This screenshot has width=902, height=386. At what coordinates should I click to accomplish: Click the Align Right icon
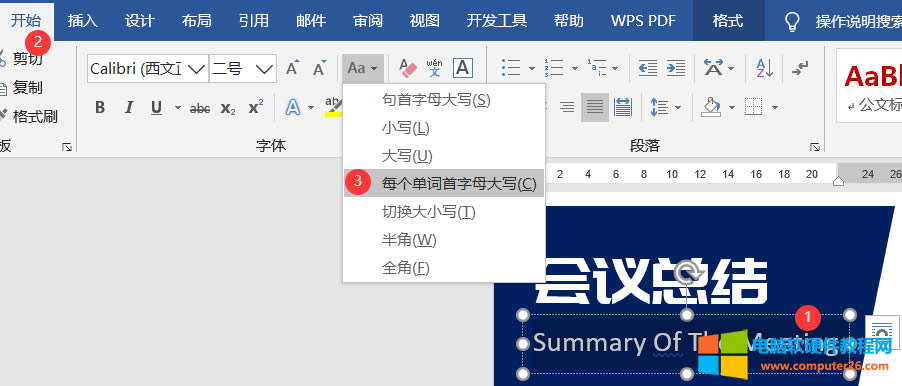click(x=567, y=107)
